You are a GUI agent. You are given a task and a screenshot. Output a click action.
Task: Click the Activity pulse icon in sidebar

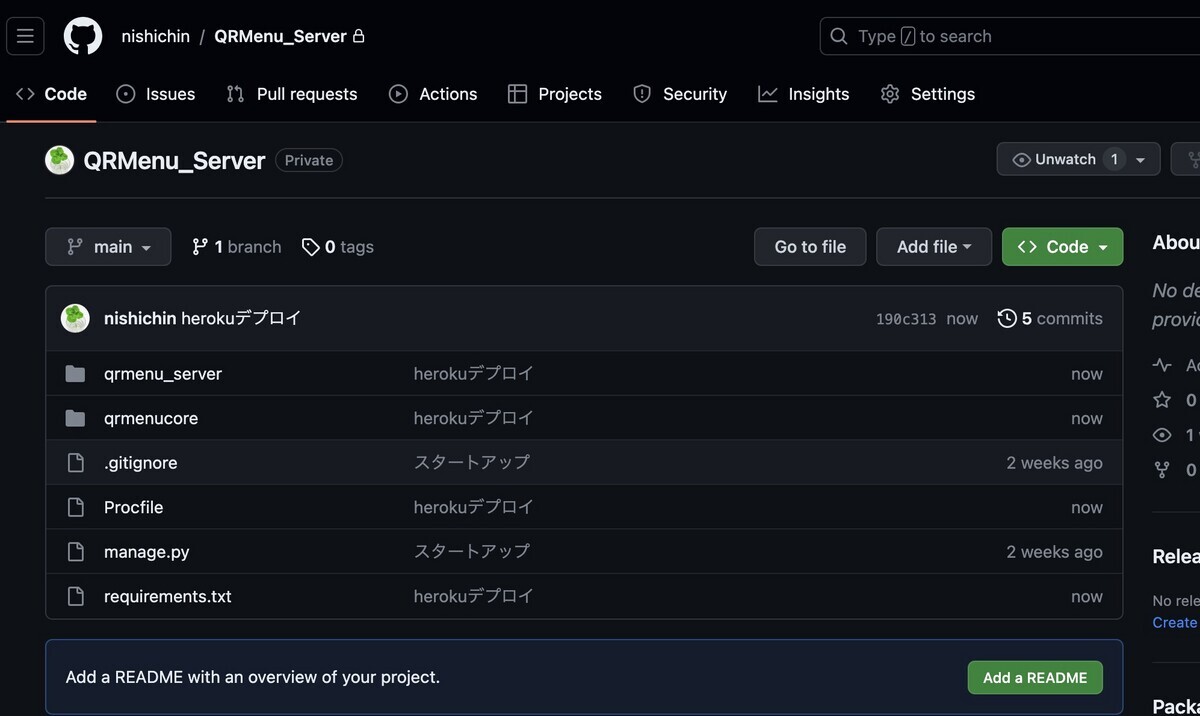1162,366
